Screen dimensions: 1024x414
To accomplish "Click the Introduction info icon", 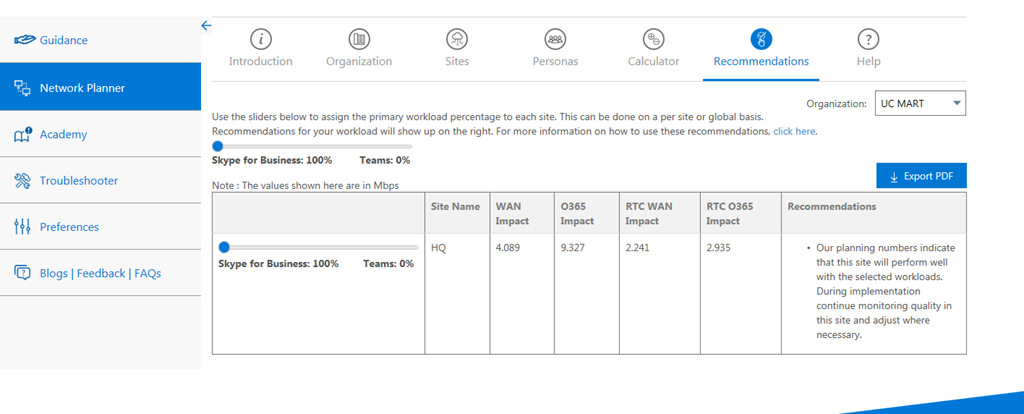I will pos(260,39).
